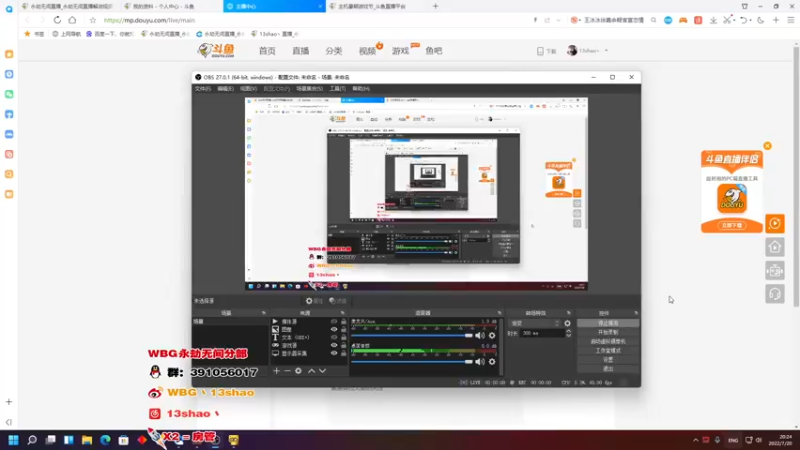
Task: Mute the 桌面音频 speaker icon
Action: point(480,362)
